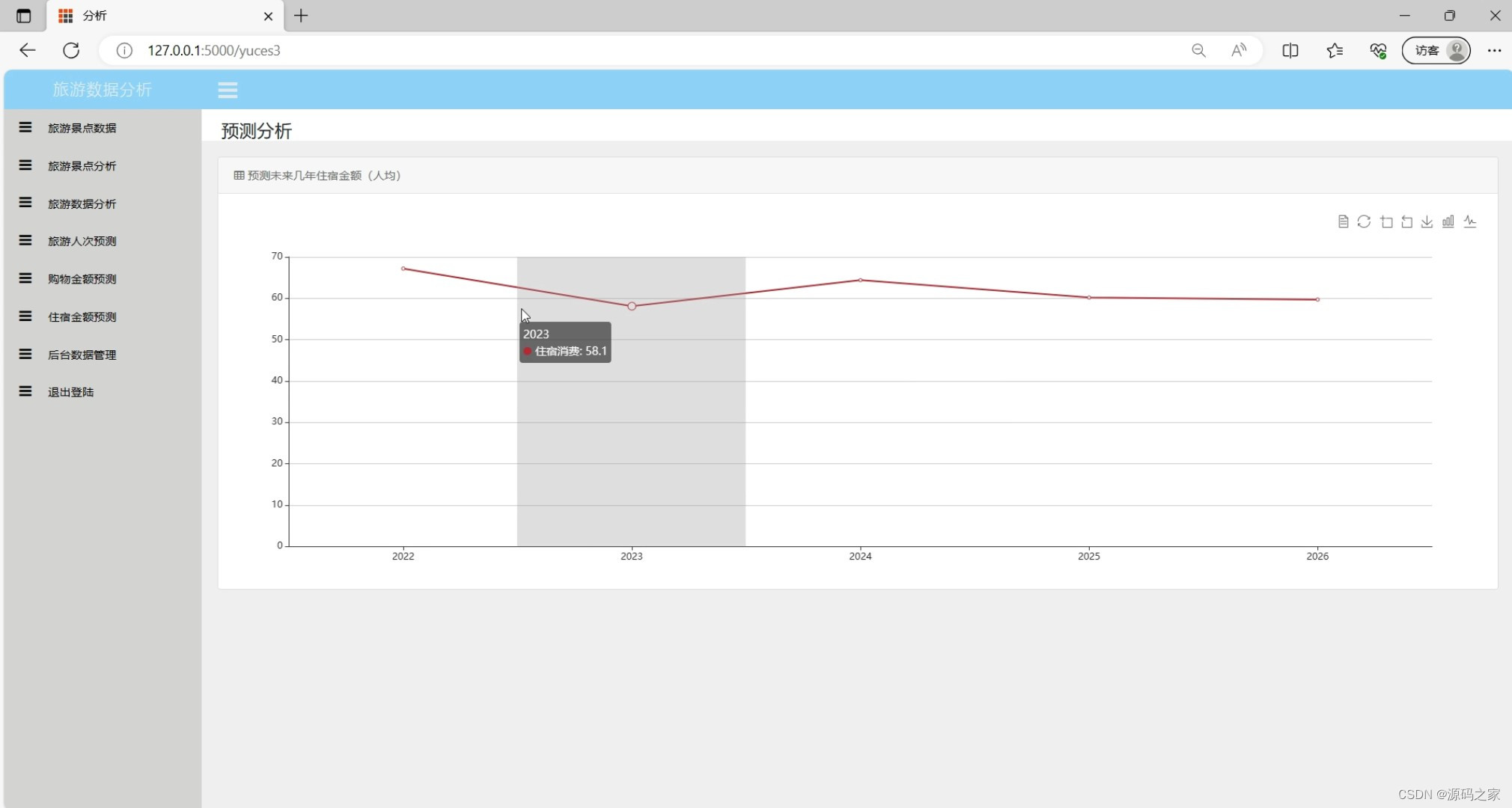Switch chart to line type

coord(1470,221)
